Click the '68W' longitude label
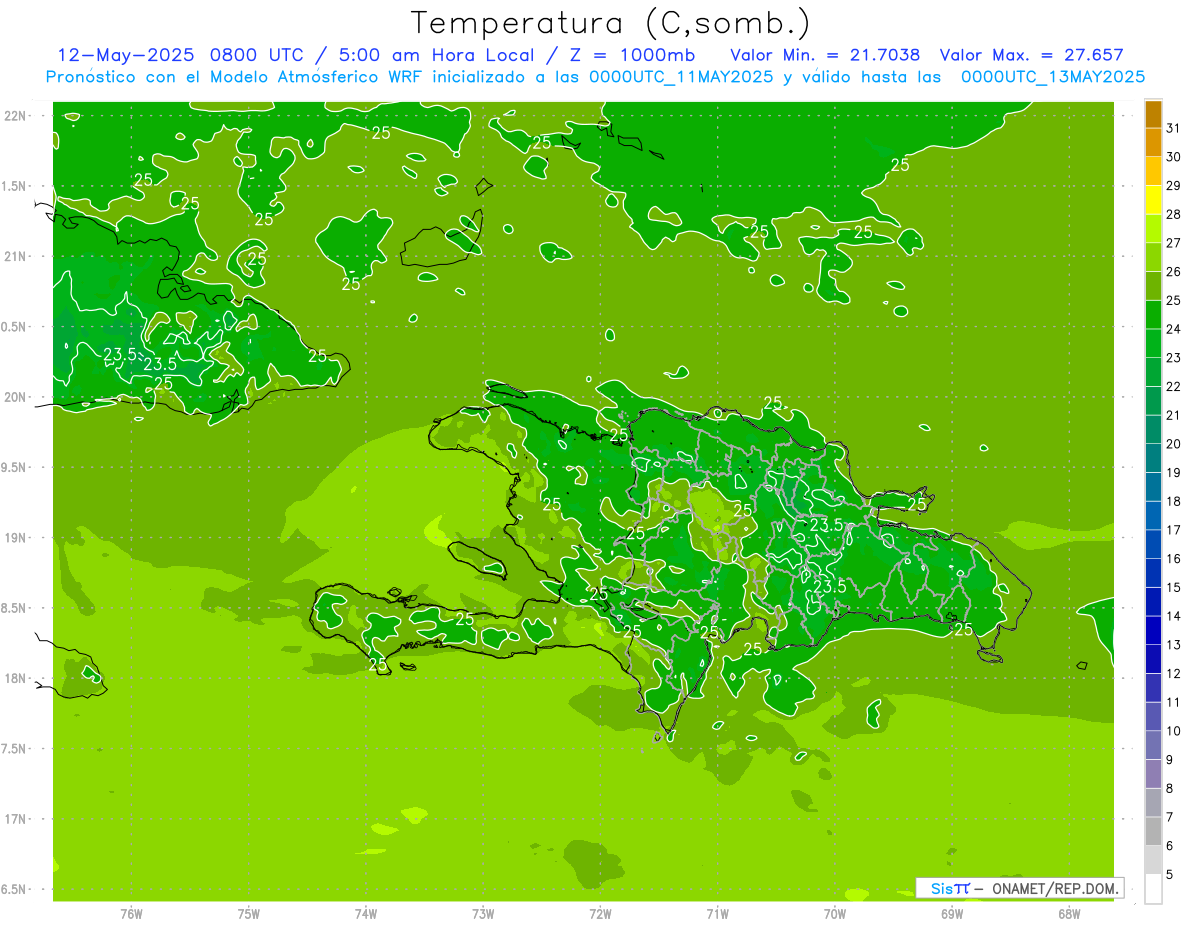Screen dimensions: 1200x927 tap(1069, 914)
